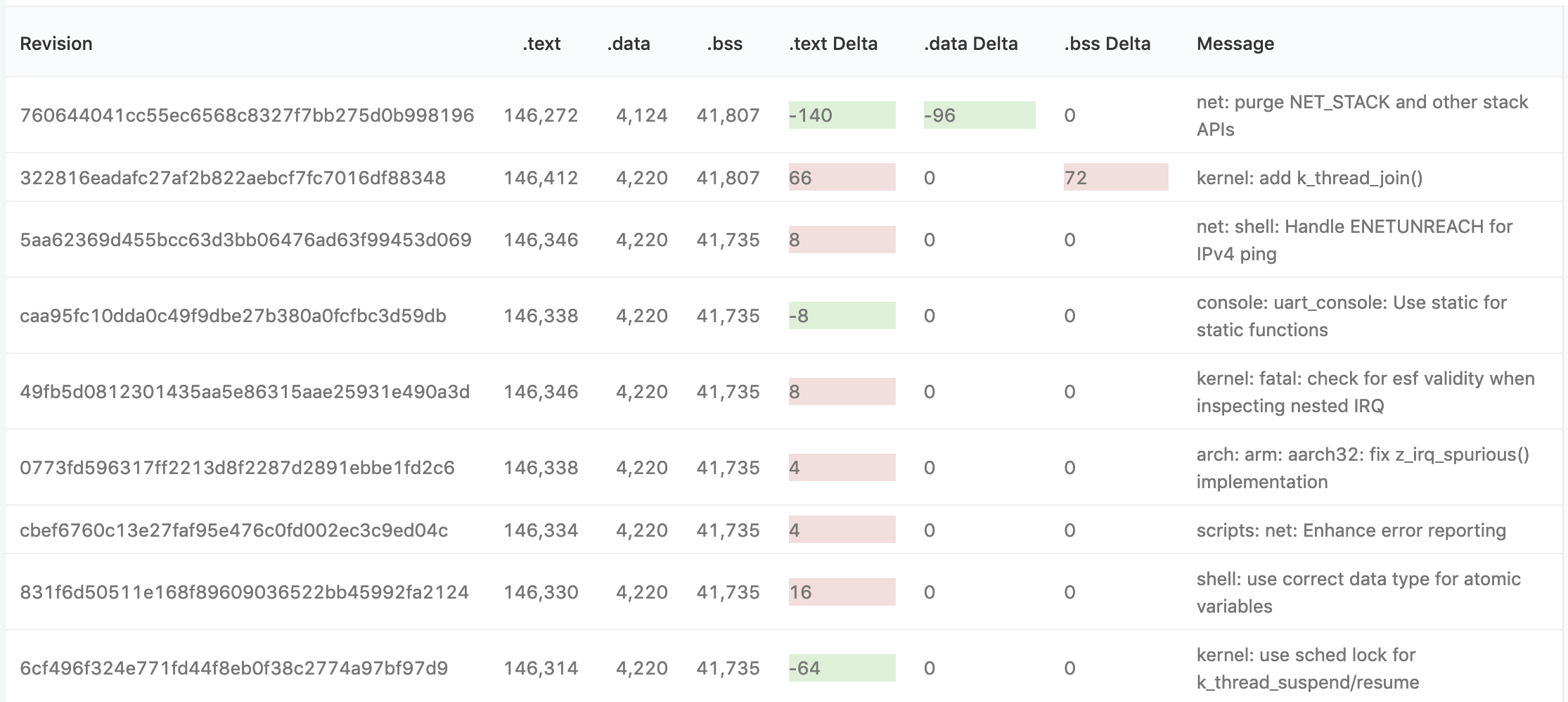Select the Message column header
This screenshot has height=702, width=1568.
(1235, 44)
